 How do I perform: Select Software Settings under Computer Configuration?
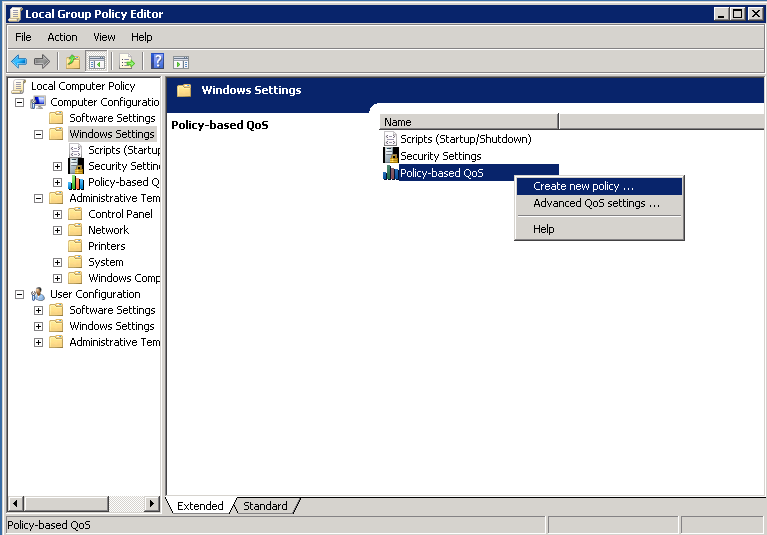click(x=112, y=118)
